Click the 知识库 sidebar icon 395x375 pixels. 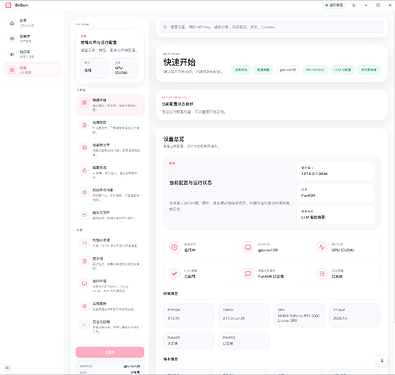[x=12, y=54]
